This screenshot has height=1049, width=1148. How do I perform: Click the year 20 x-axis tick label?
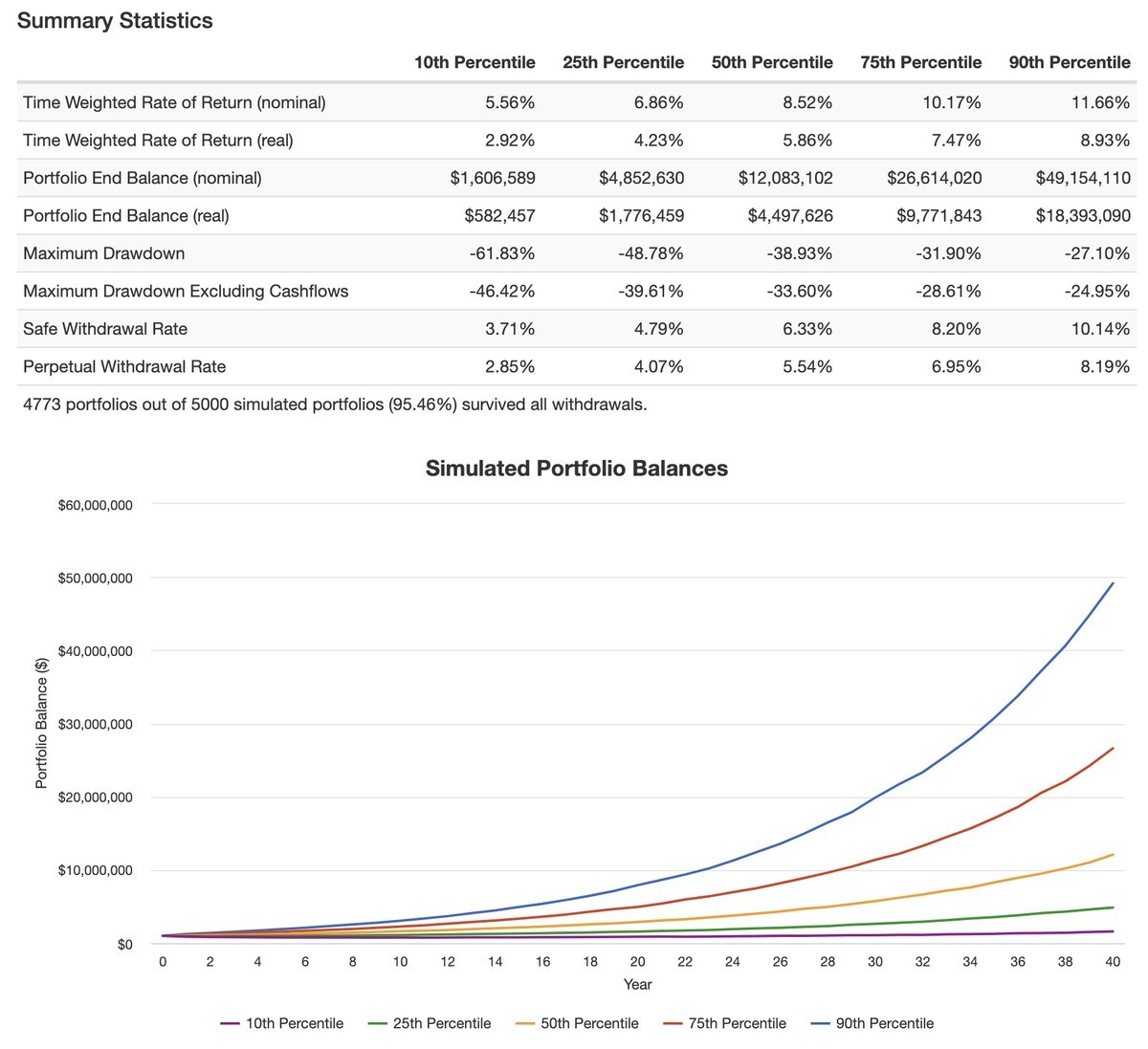tap(638, 962)
